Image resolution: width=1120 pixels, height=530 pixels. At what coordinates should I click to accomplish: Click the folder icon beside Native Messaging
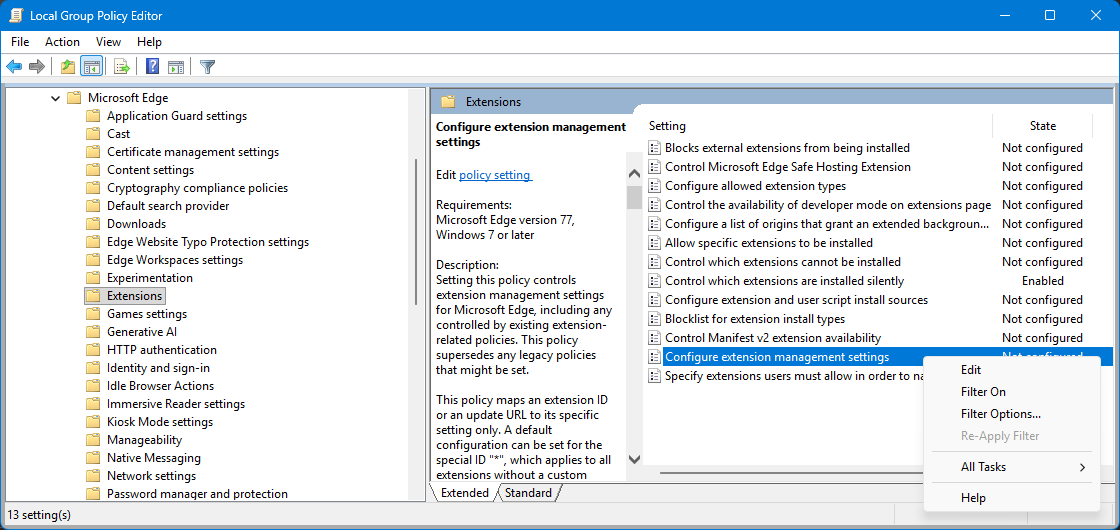tap(93, 458)
